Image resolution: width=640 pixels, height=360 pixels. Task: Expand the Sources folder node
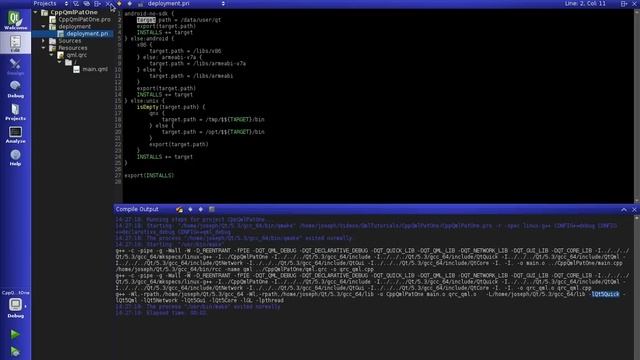pyautogui.click(x=44, y=41)
